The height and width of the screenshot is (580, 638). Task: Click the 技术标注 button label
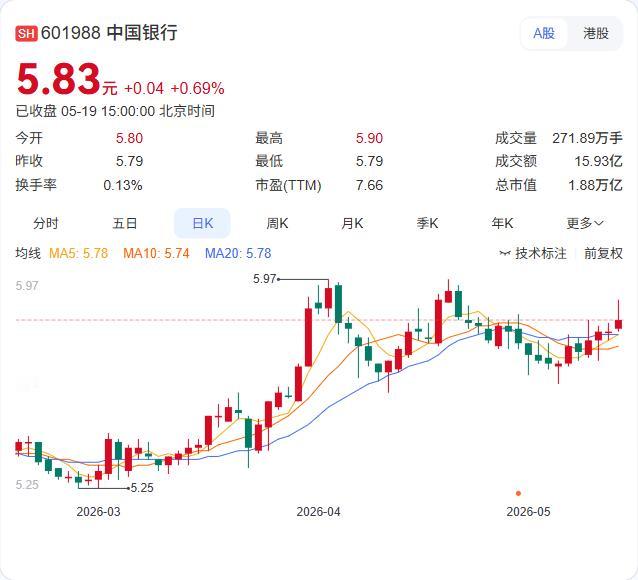point(541,254)
